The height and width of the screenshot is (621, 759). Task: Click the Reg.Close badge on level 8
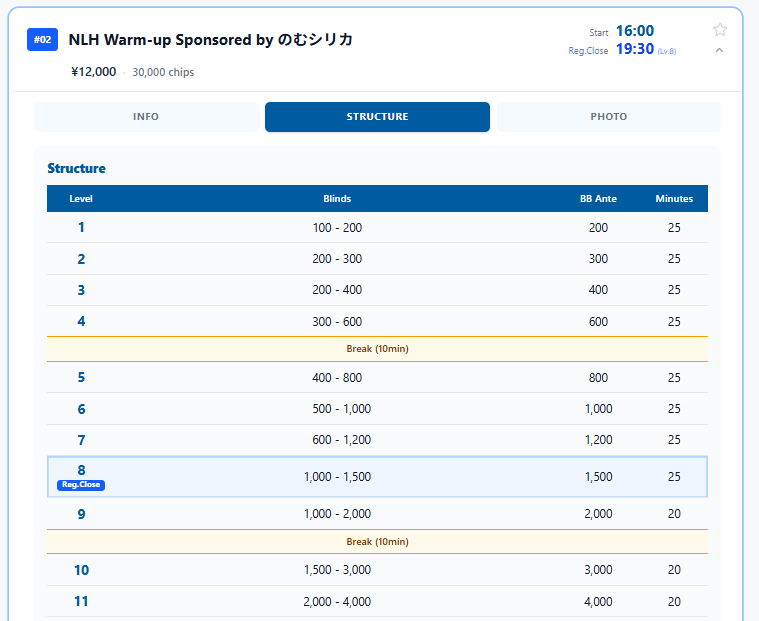point(81,485)
